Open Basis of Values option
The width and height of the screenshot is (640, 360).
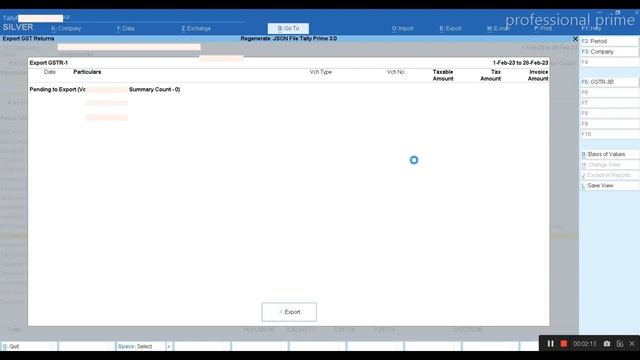(x=609, y=154)
